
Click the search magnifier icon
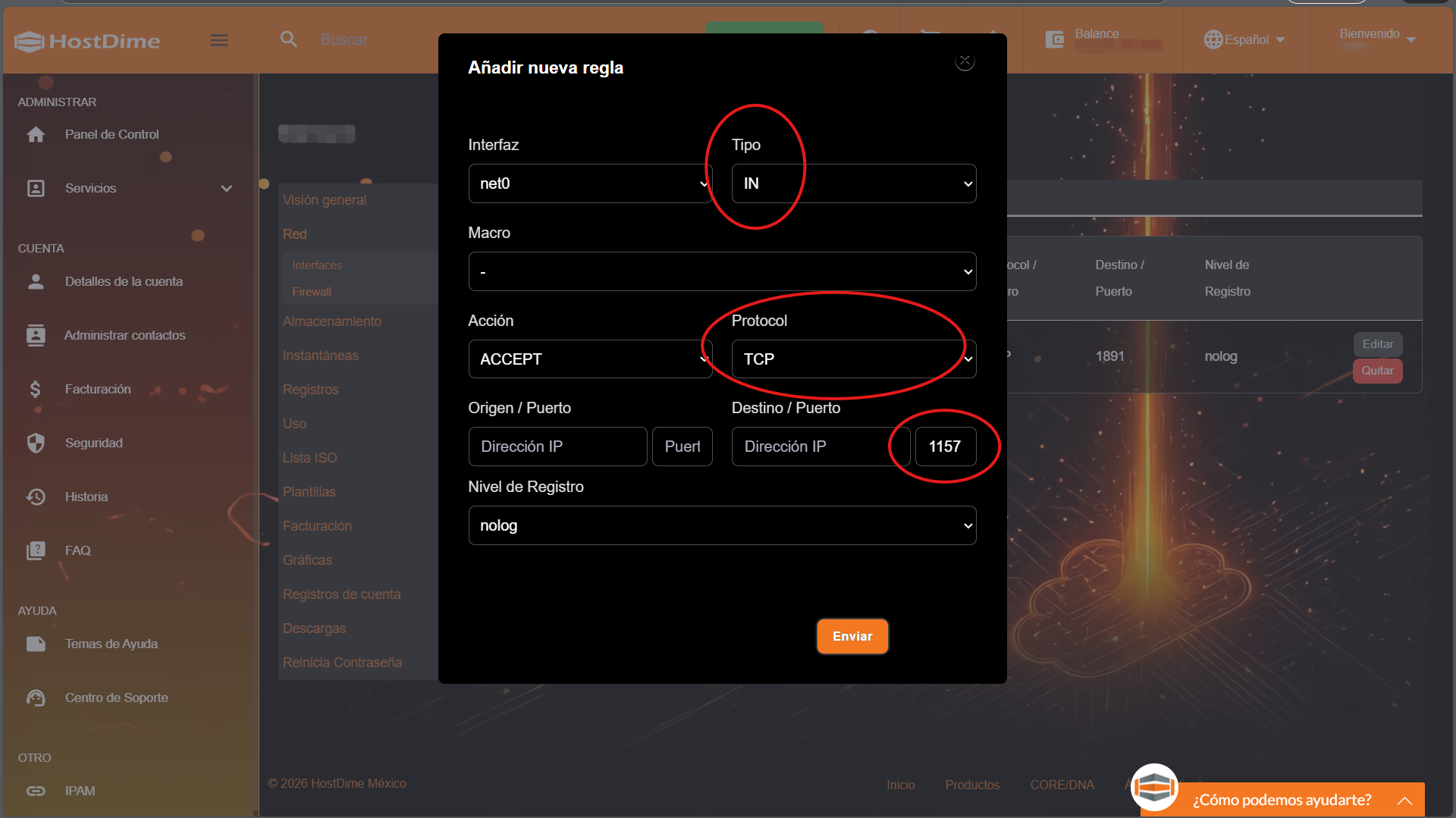click(289, 39)
